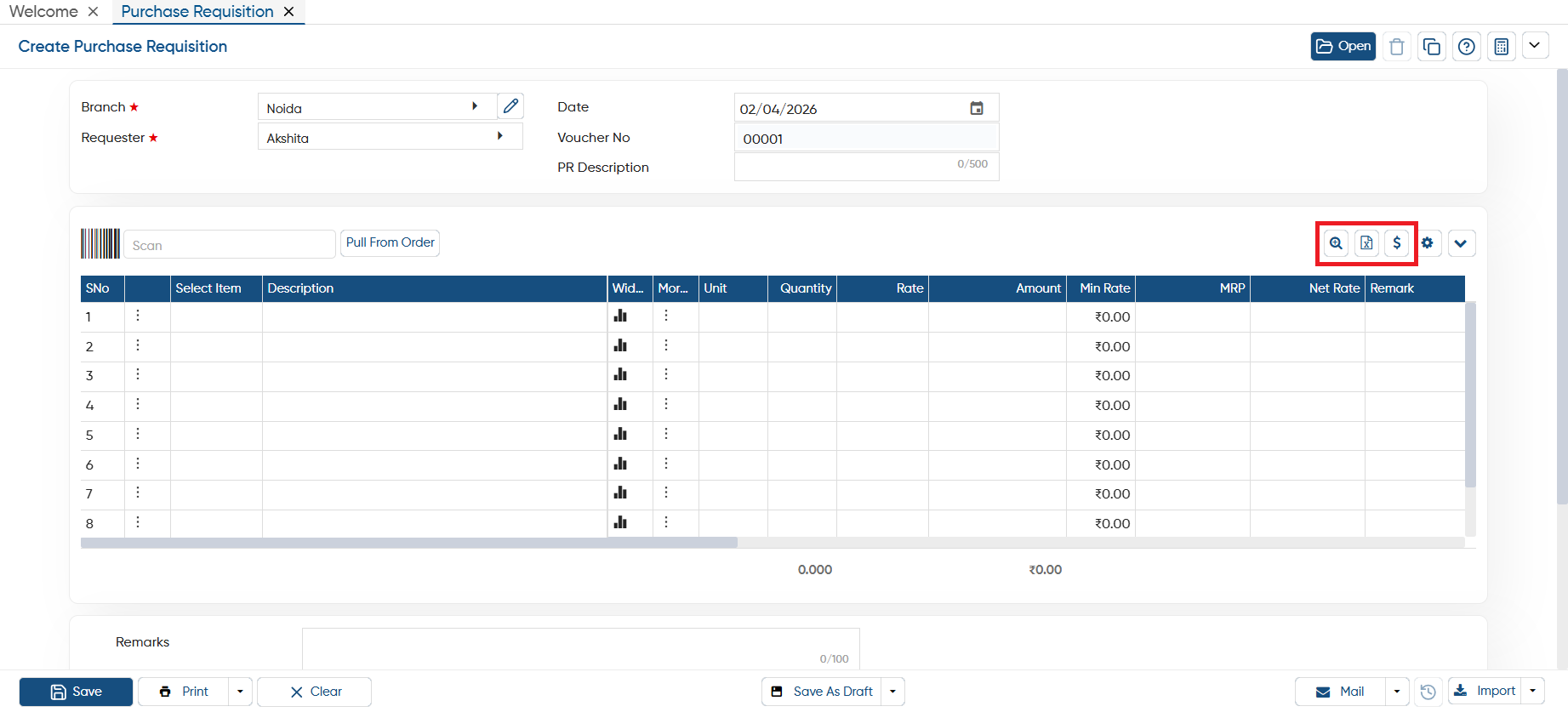The width and height of the screenshot is (1568, 712).
Task: Select the Purchase Requisition tab
Action: 197,11
